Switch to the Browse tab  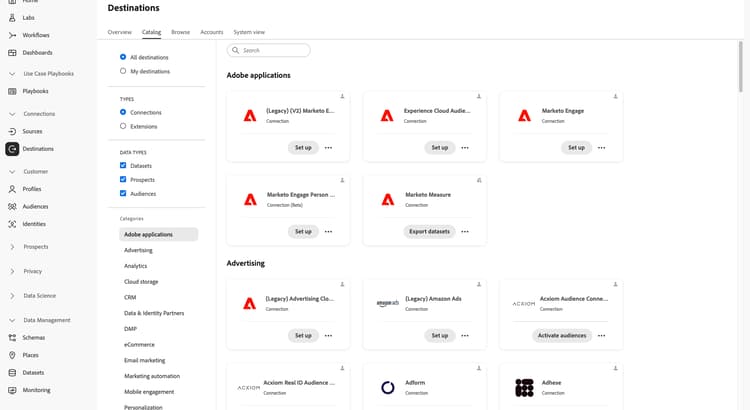pos(180,32)
